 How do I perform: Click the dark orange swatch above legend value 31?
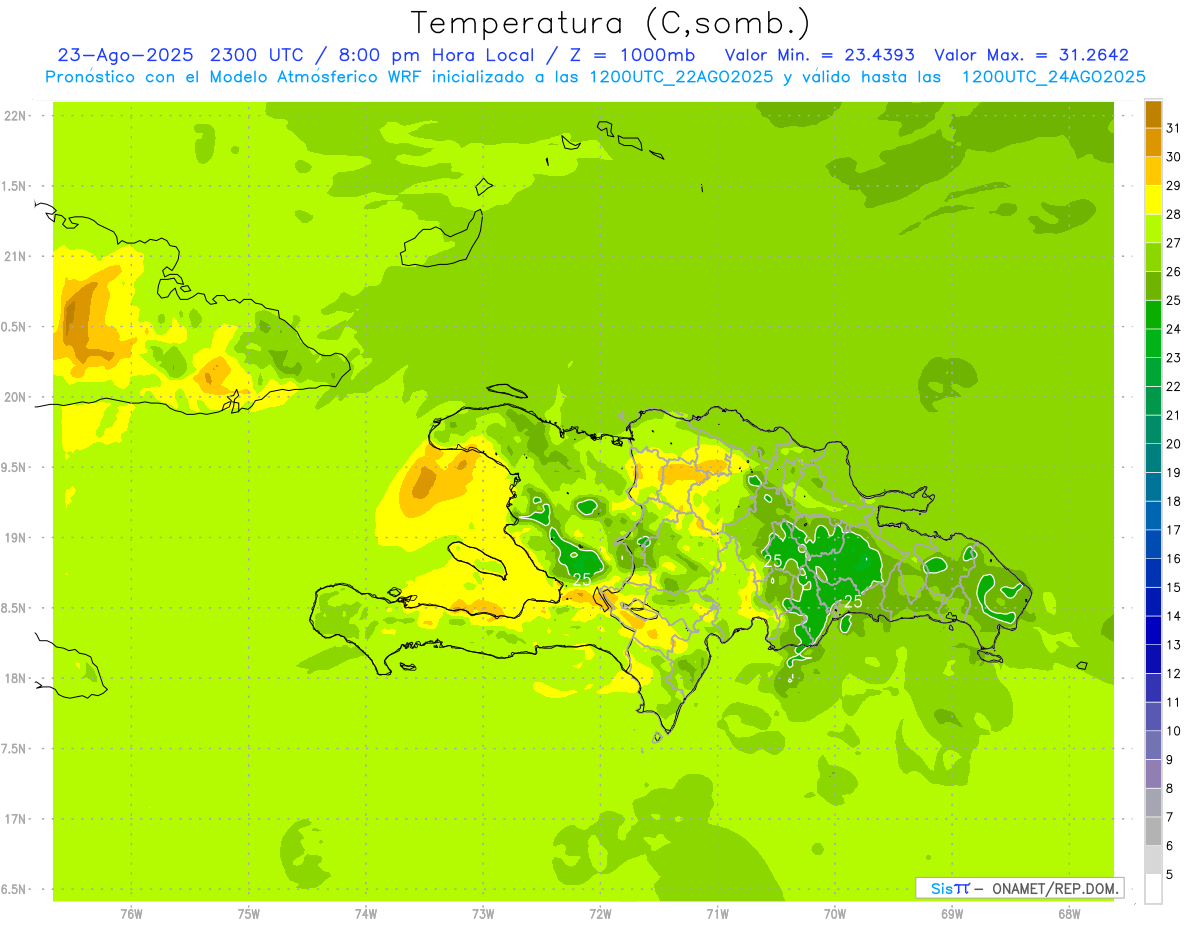[x=1153, y=114]
